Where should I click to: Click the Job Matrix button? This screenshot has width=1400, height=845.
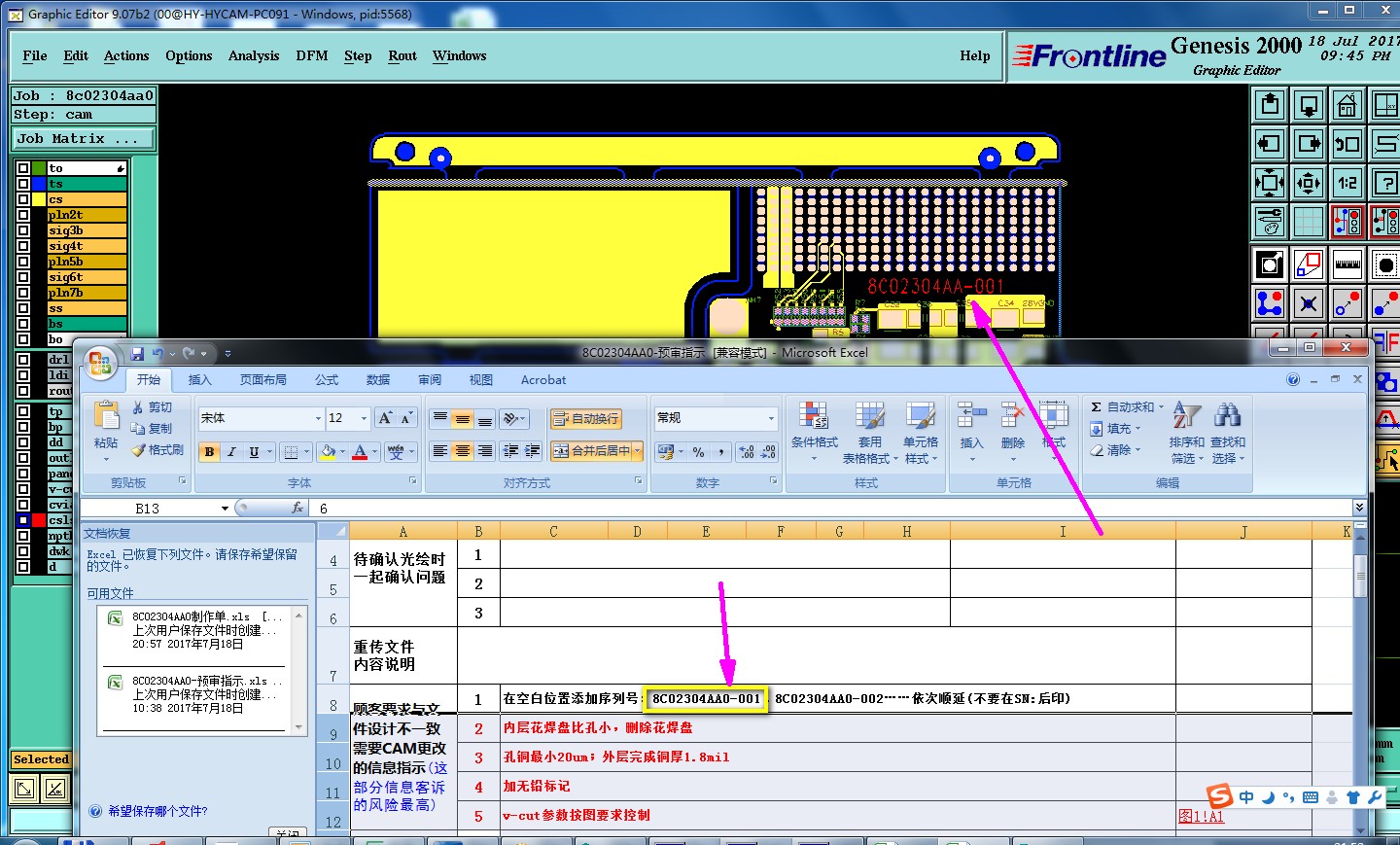coord(84,139)
